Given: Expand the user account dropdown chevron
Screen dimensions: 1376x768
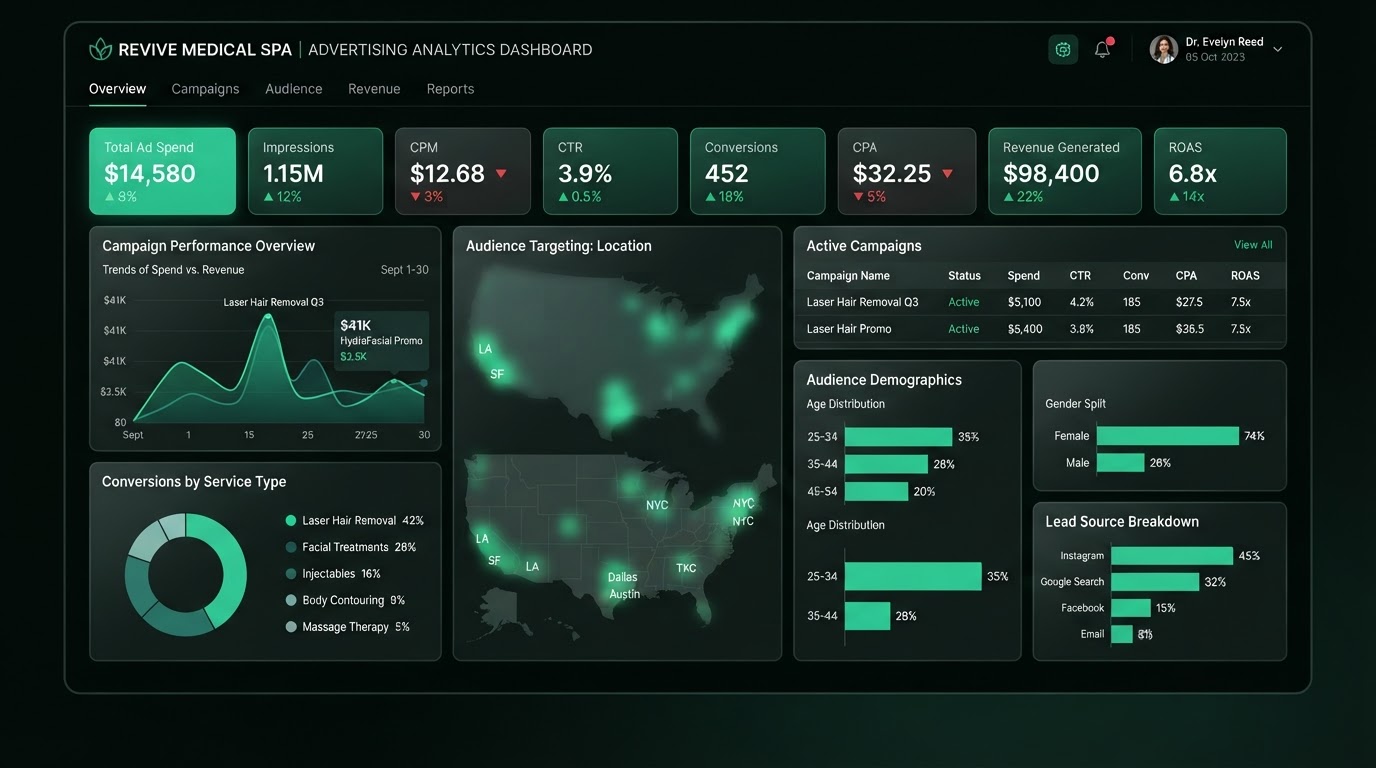Looking at the screenshot, I should click(1277, 49).
